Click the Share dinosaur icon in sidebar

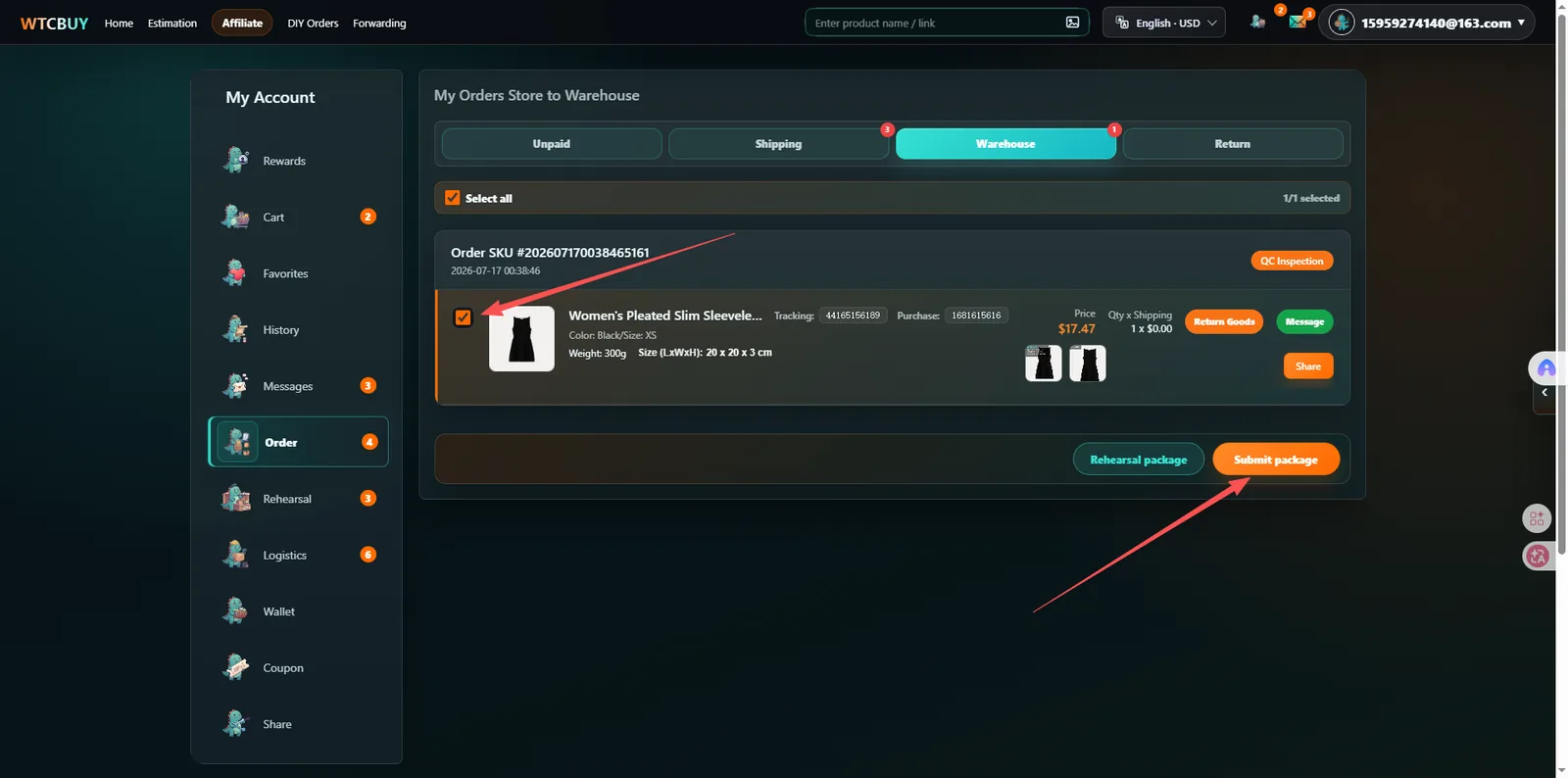click(x=235, y=723)
